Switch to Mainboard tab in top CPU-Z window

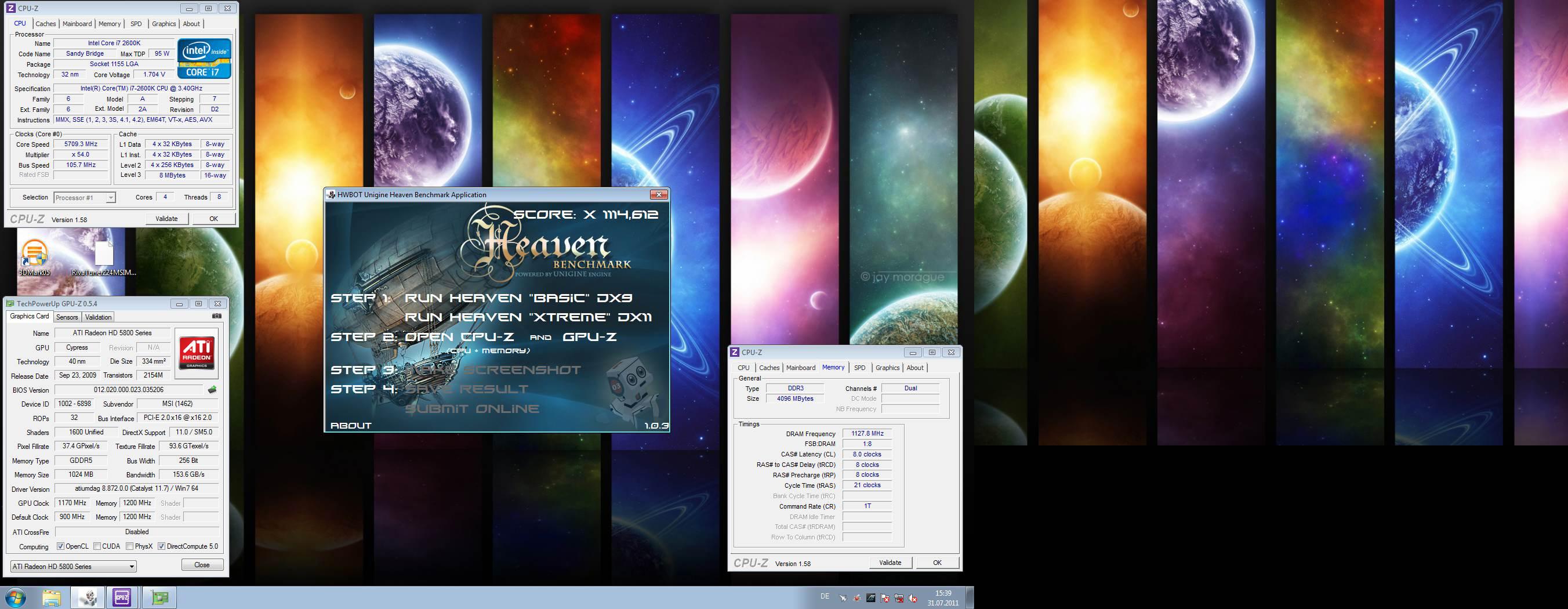tap(77, 24)
